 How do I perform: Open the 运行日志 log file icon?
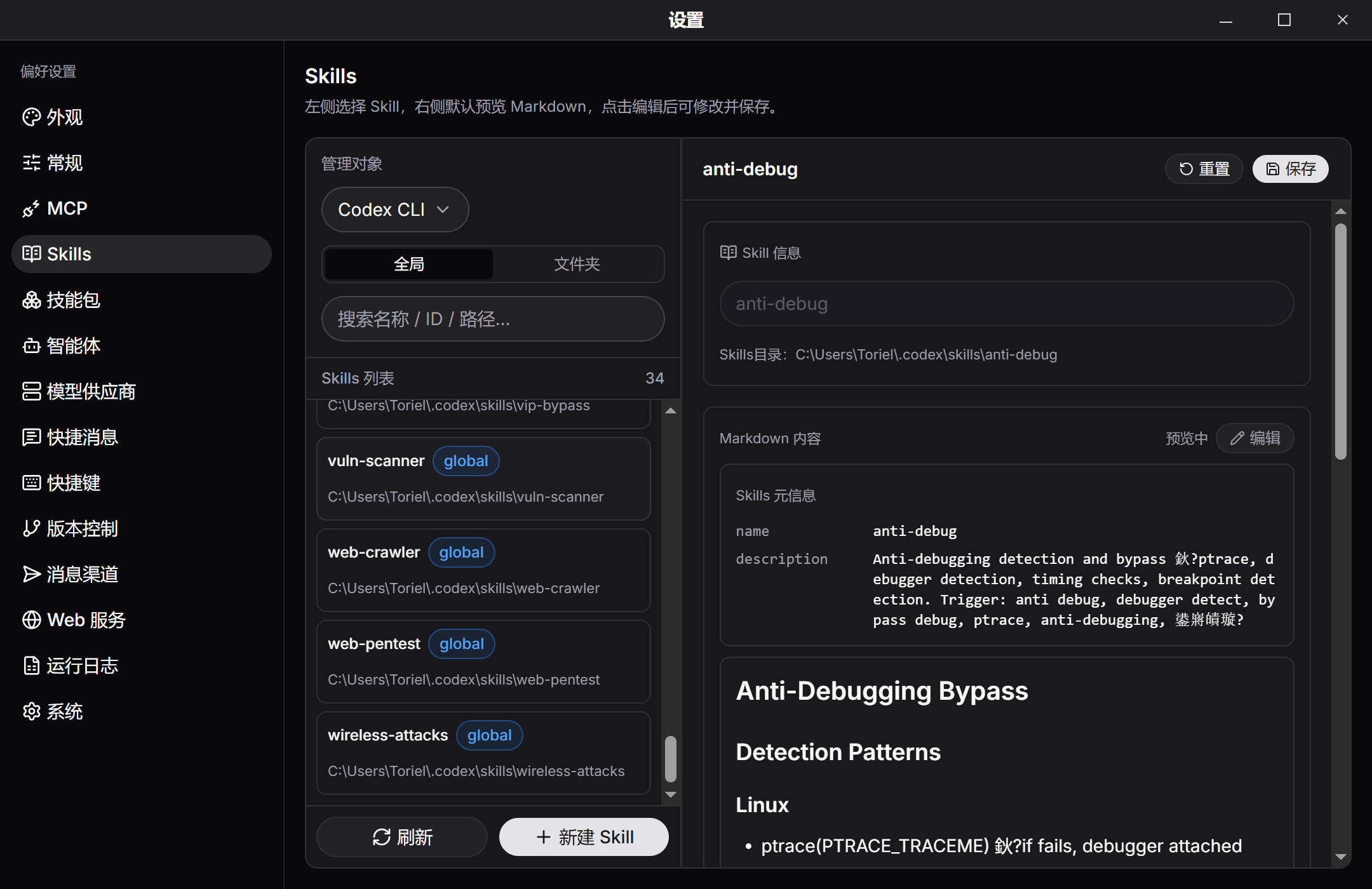pyautogui.click(x=31, y=665)
